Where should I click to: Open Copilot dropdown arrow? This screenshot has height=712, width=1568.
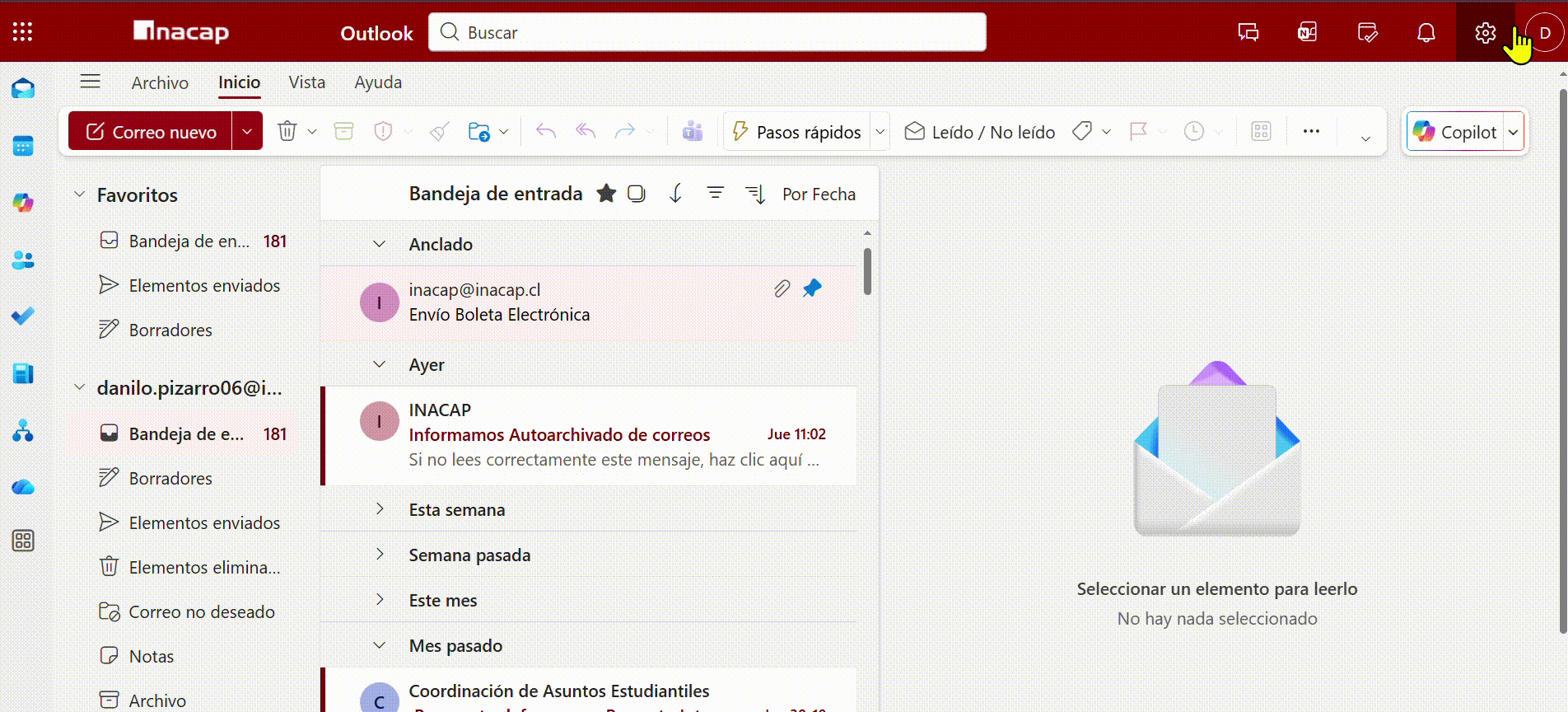pos(1513,132)
